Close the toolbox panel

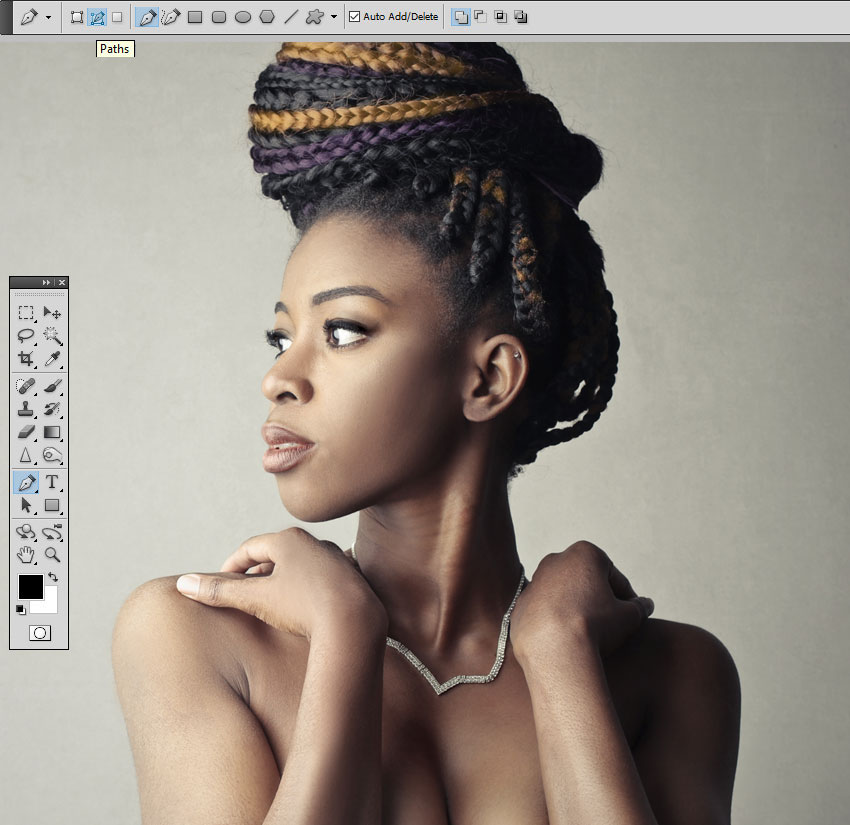62,282
